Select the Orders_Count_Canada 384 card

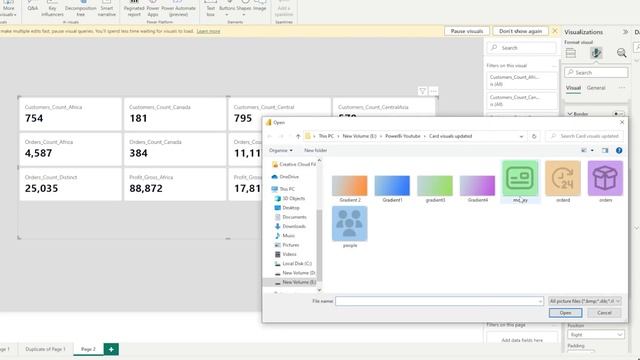point(175,149)
